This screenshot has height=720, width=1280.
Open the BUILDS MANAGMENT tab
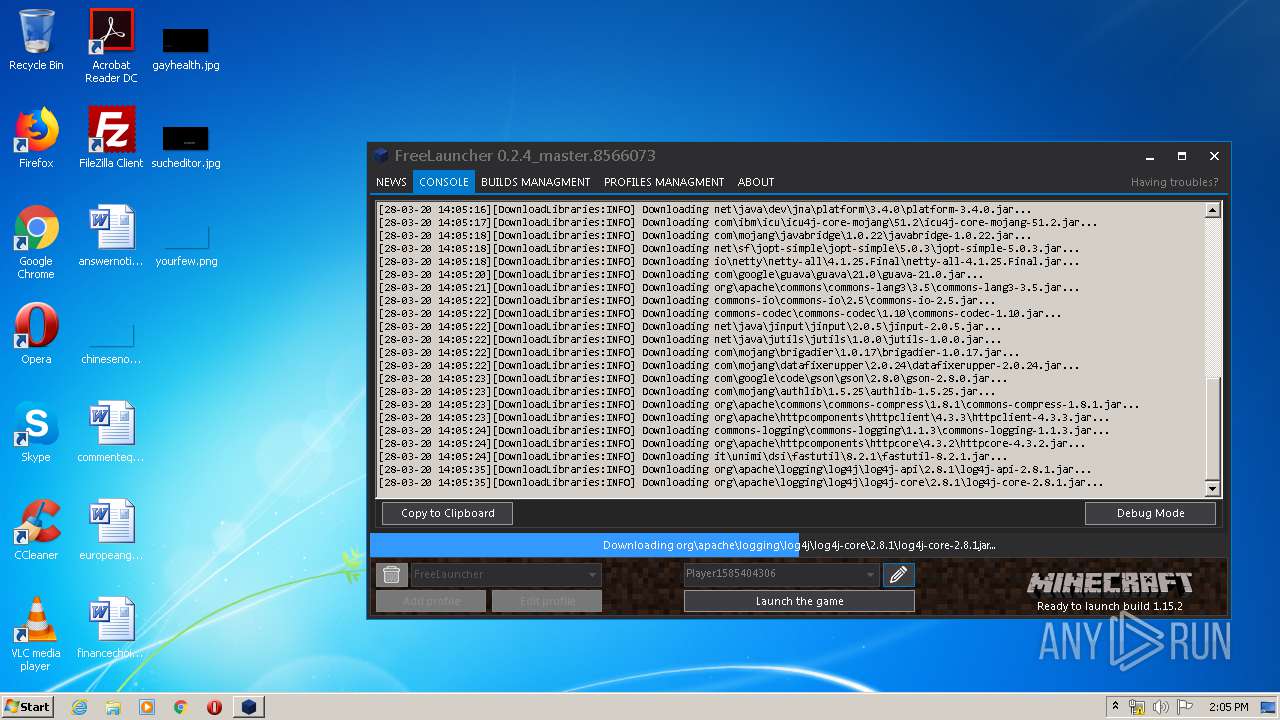coord(535,182)
